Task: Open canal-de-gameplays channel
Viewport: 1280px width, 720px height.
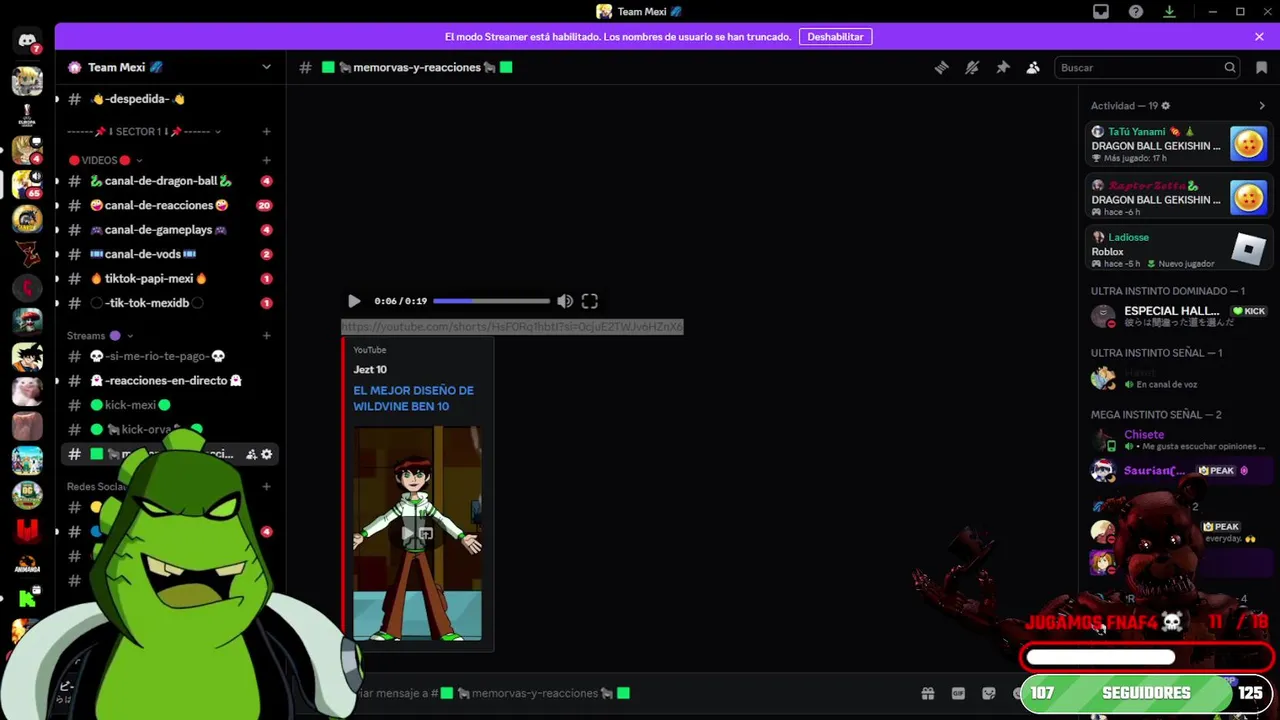Action: 170,230
